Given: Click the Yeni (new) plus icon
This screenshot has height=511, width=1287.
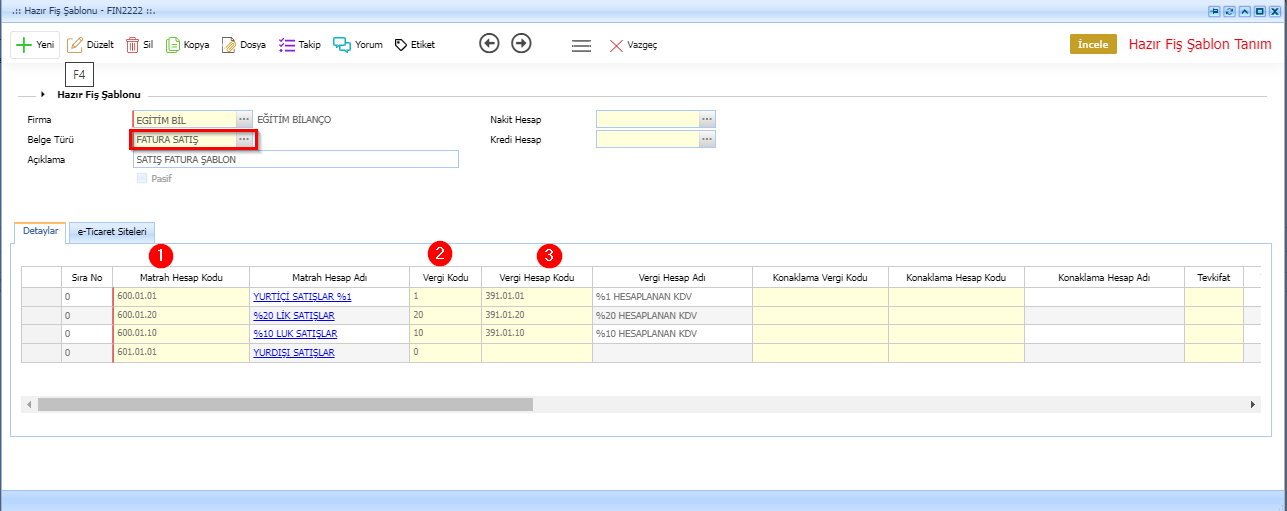Looking at the screenshot, I should pos(24,45).
